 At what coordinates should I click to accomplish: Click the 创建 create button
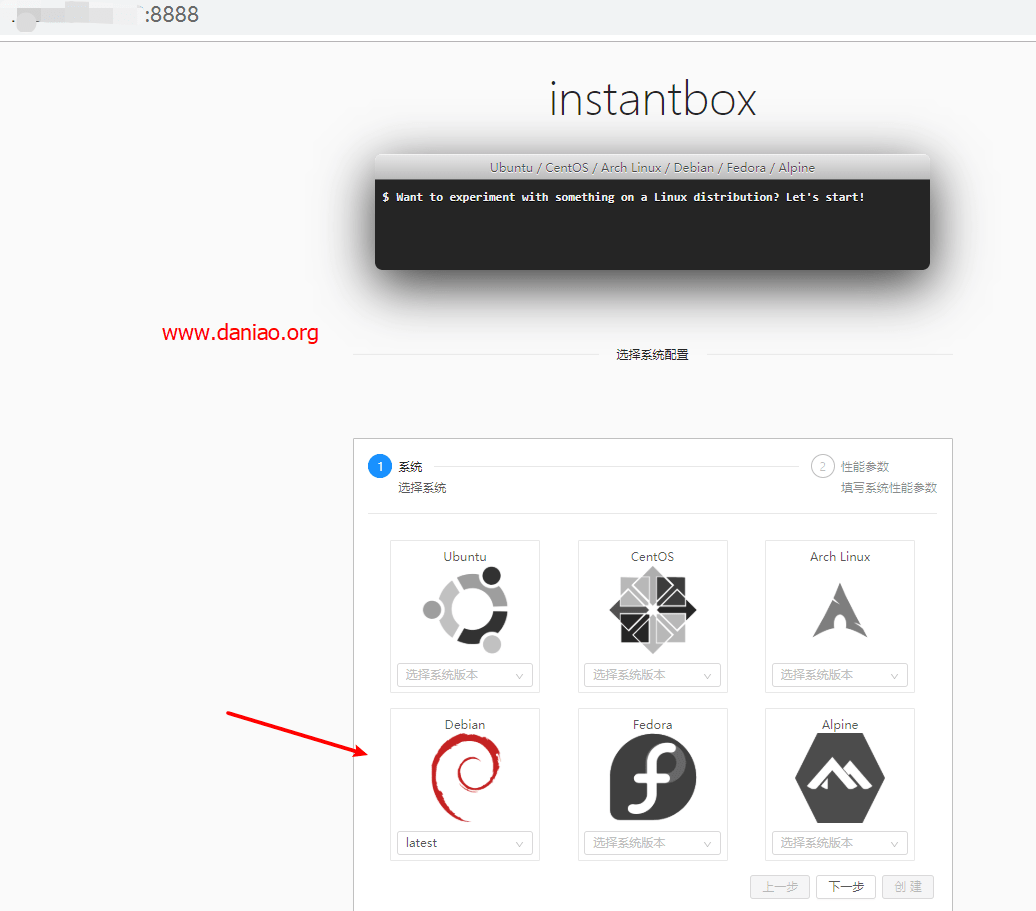[908, 887]
